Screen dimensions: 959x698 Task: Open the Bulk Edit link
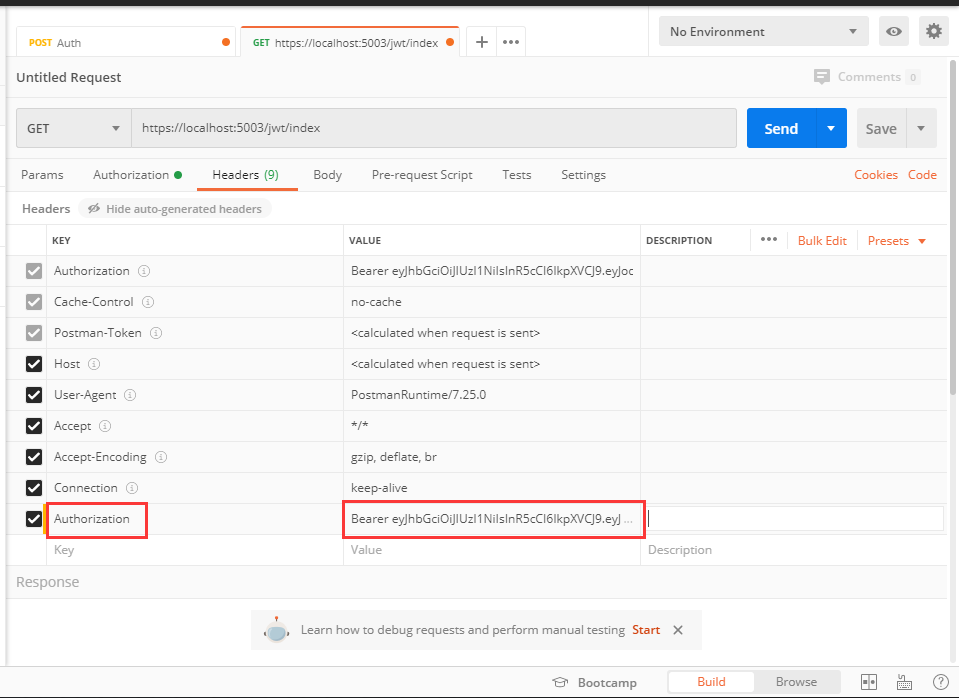click(822, 241)
